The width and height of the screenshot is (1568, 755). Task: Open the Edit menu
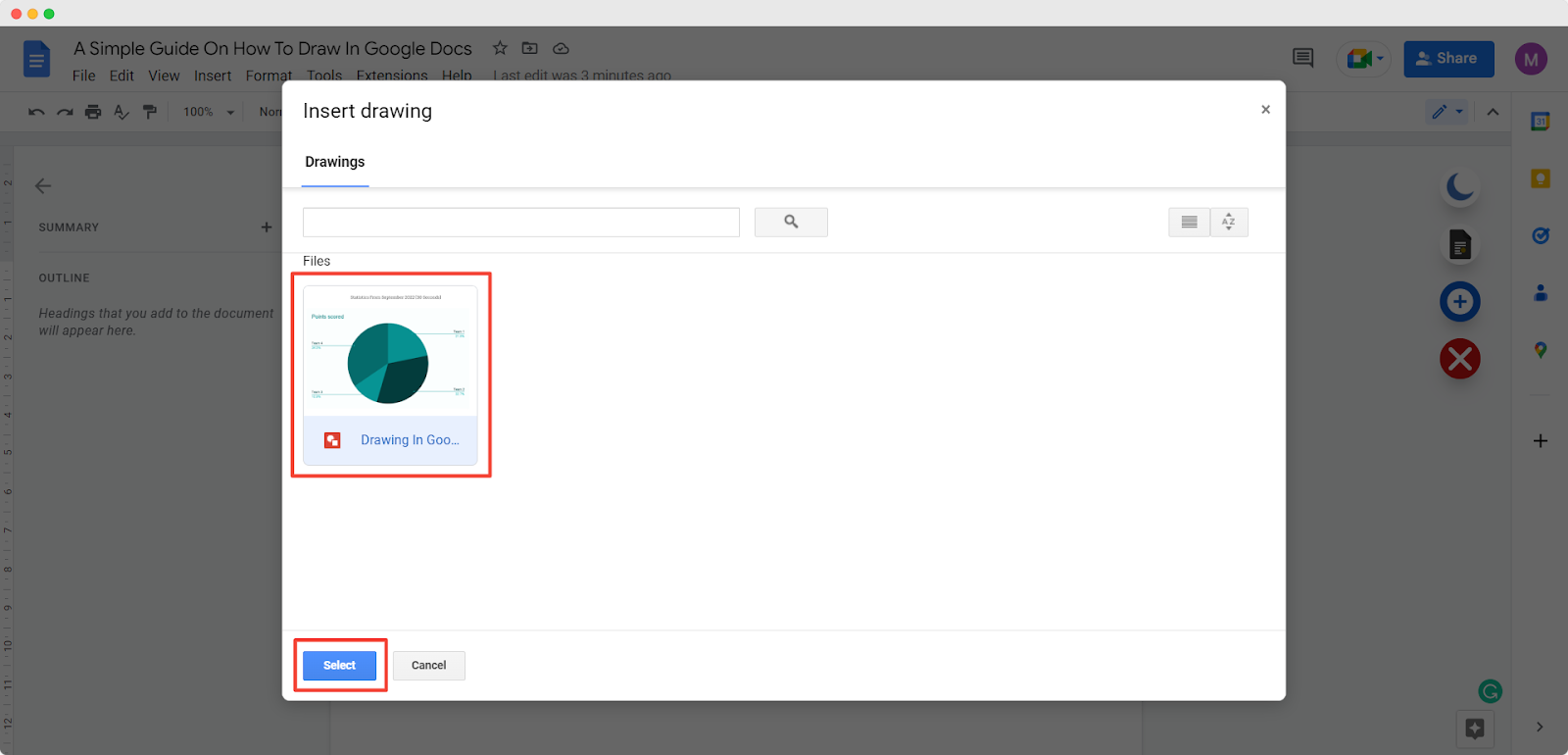click(122, 75)
